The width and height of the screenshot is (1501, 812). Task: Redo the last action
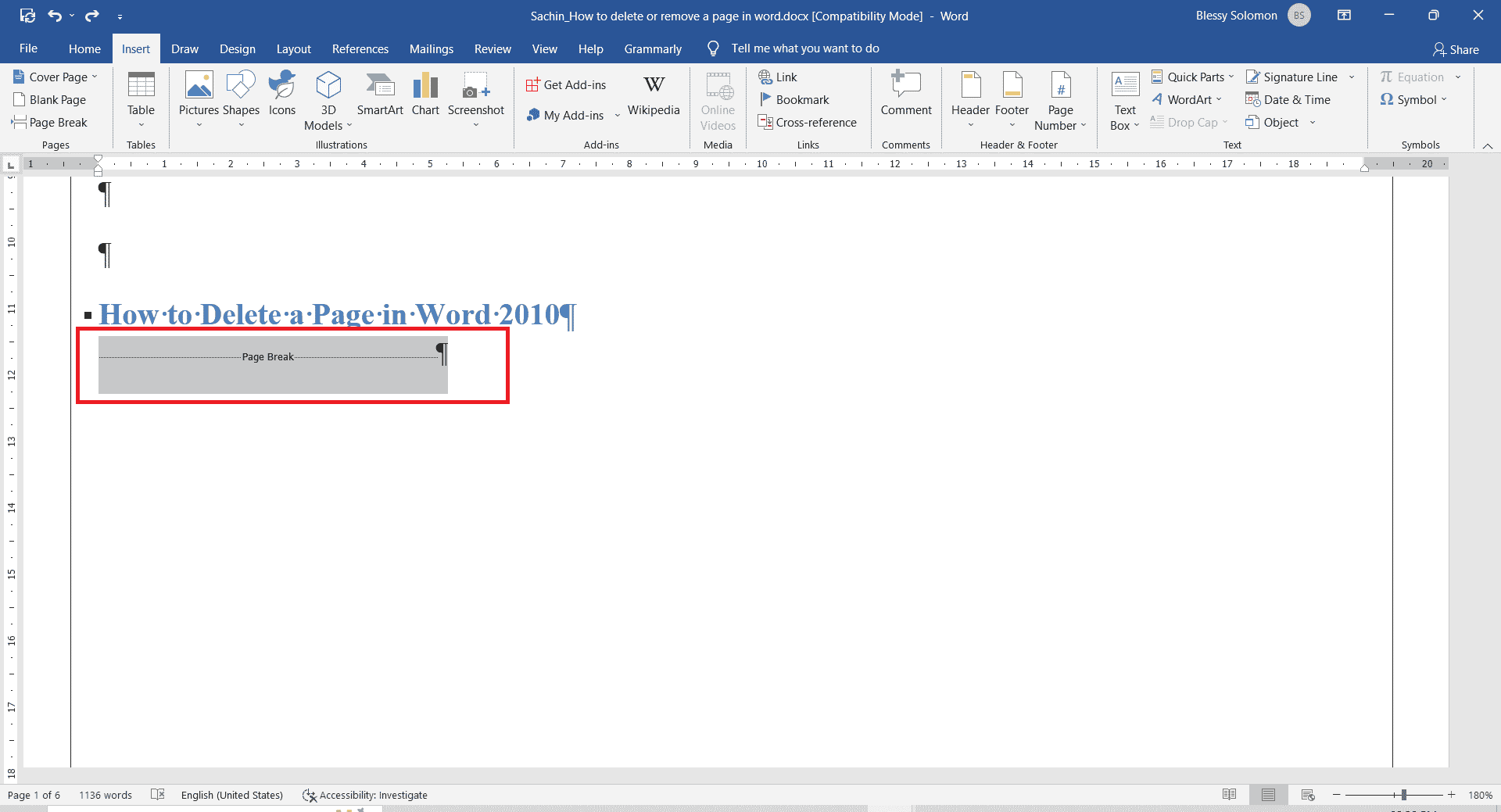(92, 16)
